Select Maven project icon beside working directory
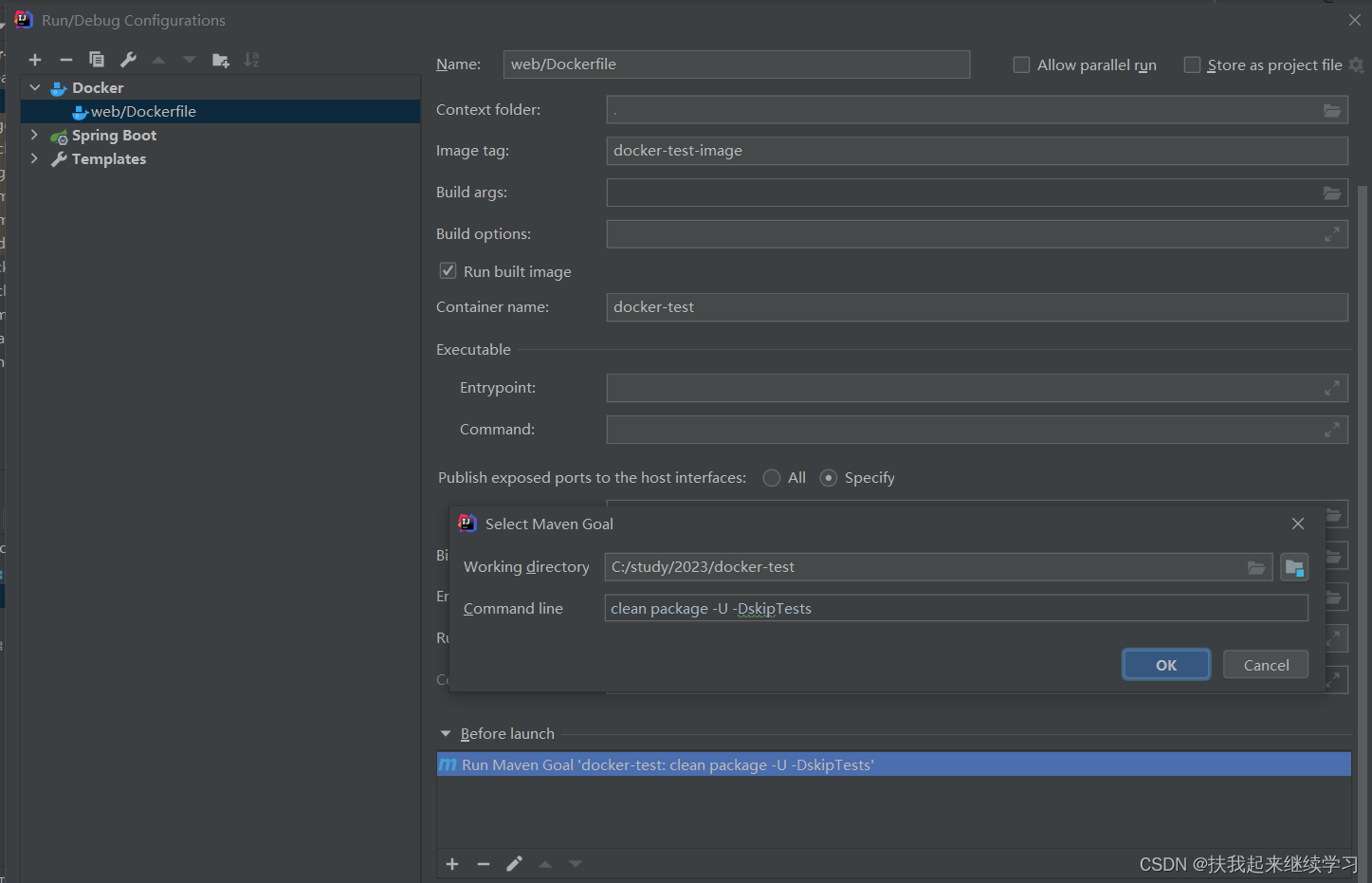The image size is (1372, 883). tap(1294, 567)
